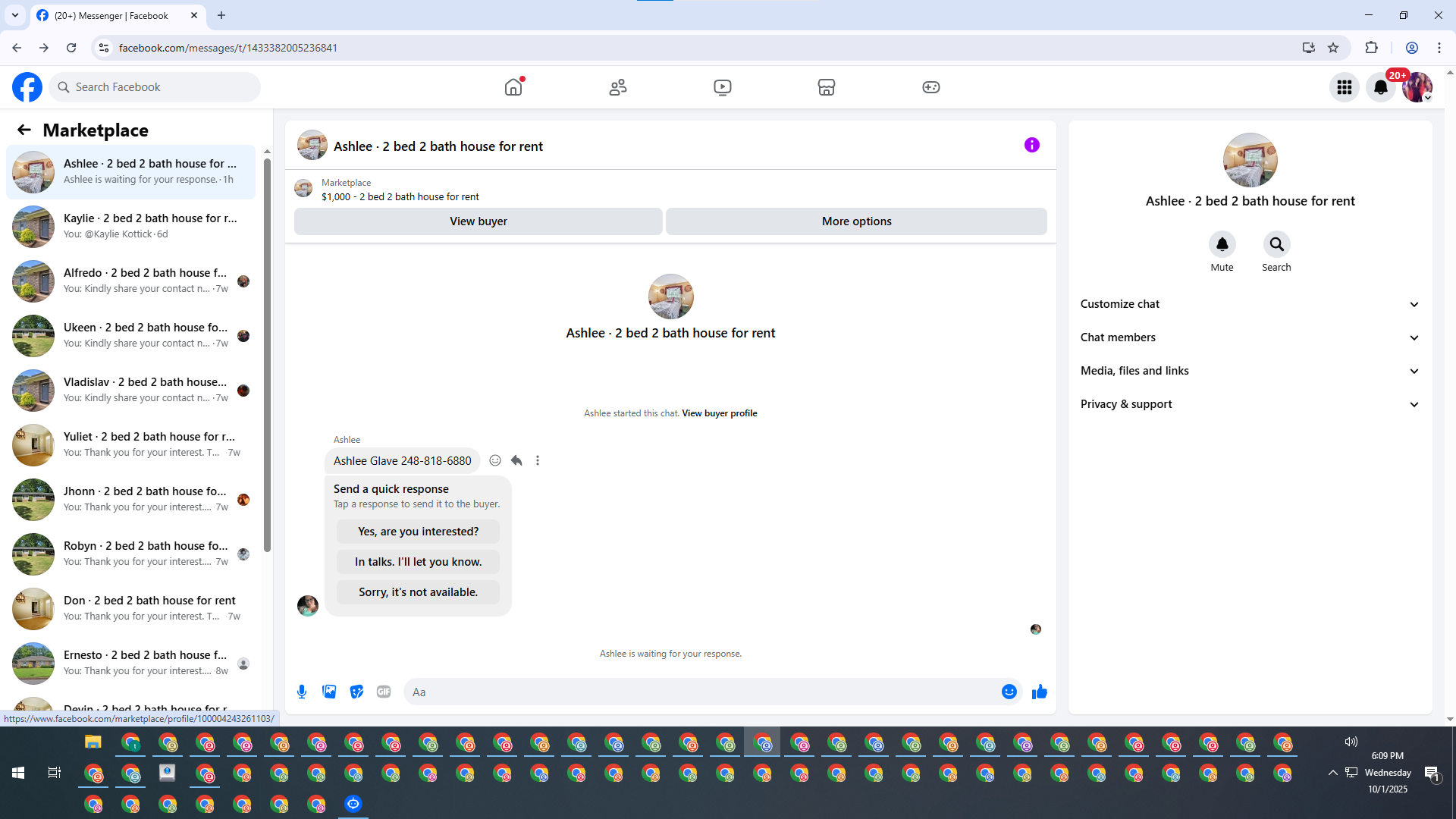1456x819 pixels.
Task: Show hidden system tray icons
Action: [1333, 773]
